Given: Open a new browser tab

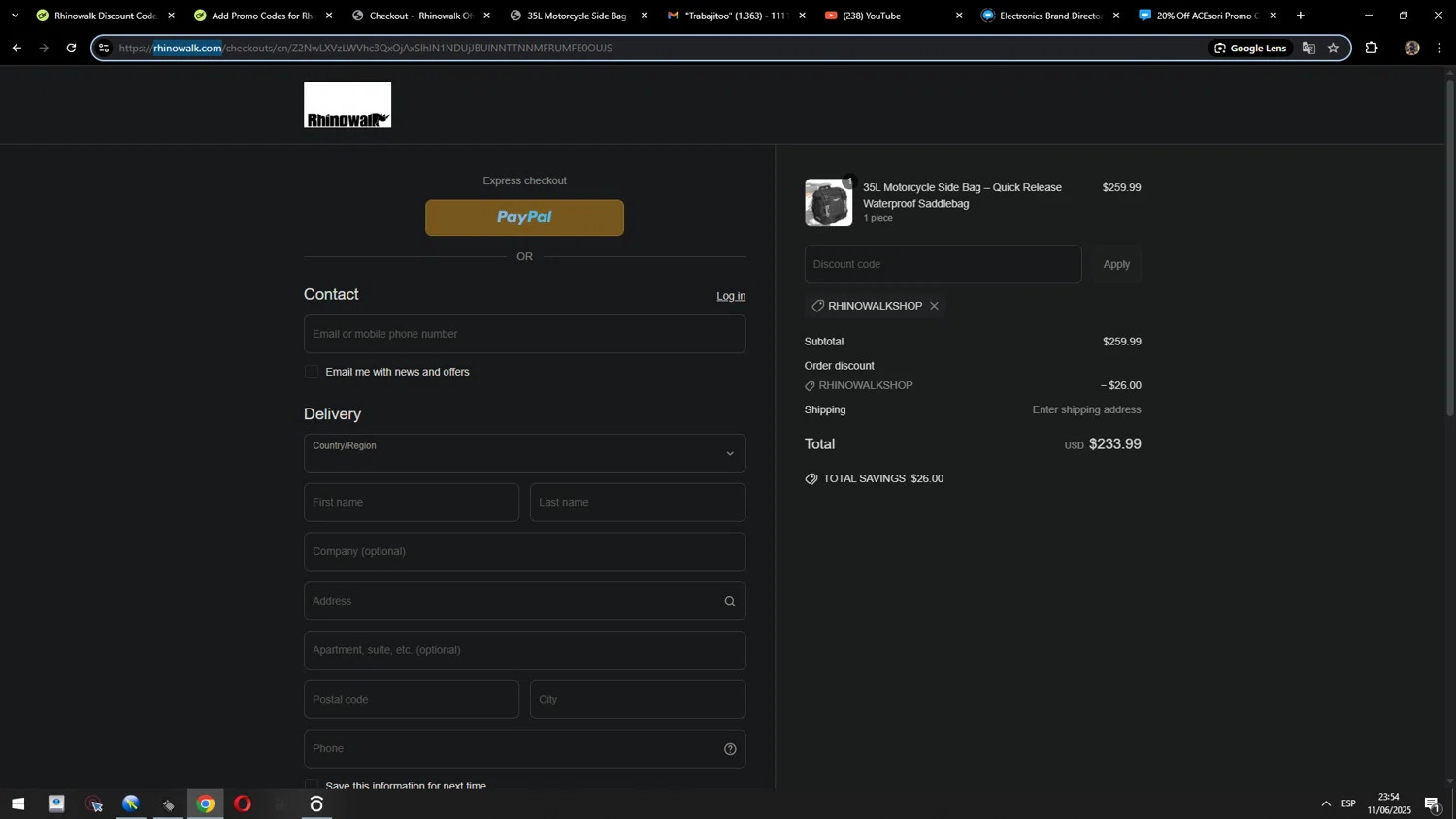Looking at the screenshot, I should pos(1301,16).
